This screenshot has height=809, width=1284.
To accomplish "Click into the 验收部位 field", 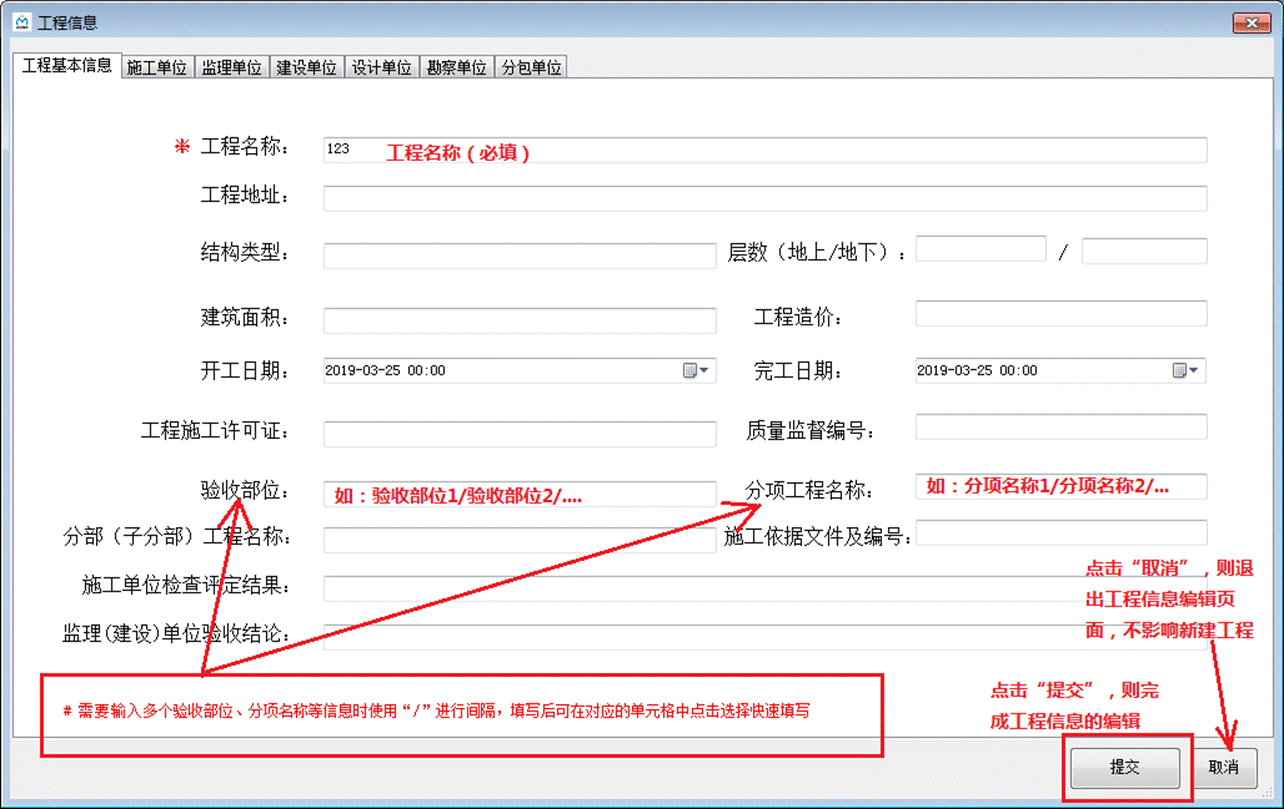I will click(x=520, y=493).
